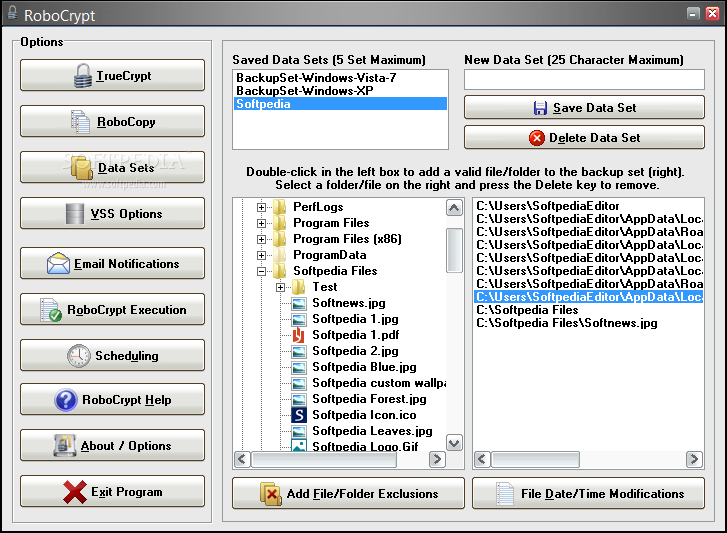Click the File Date/Time document icon
727x533 pixels.
click(505, 494)
